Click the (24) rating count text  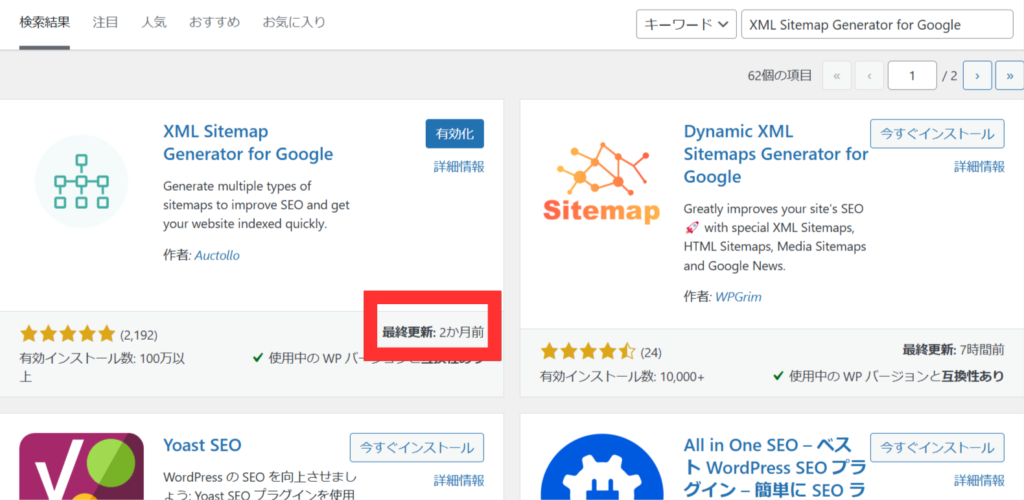click(x=650, y=353)
